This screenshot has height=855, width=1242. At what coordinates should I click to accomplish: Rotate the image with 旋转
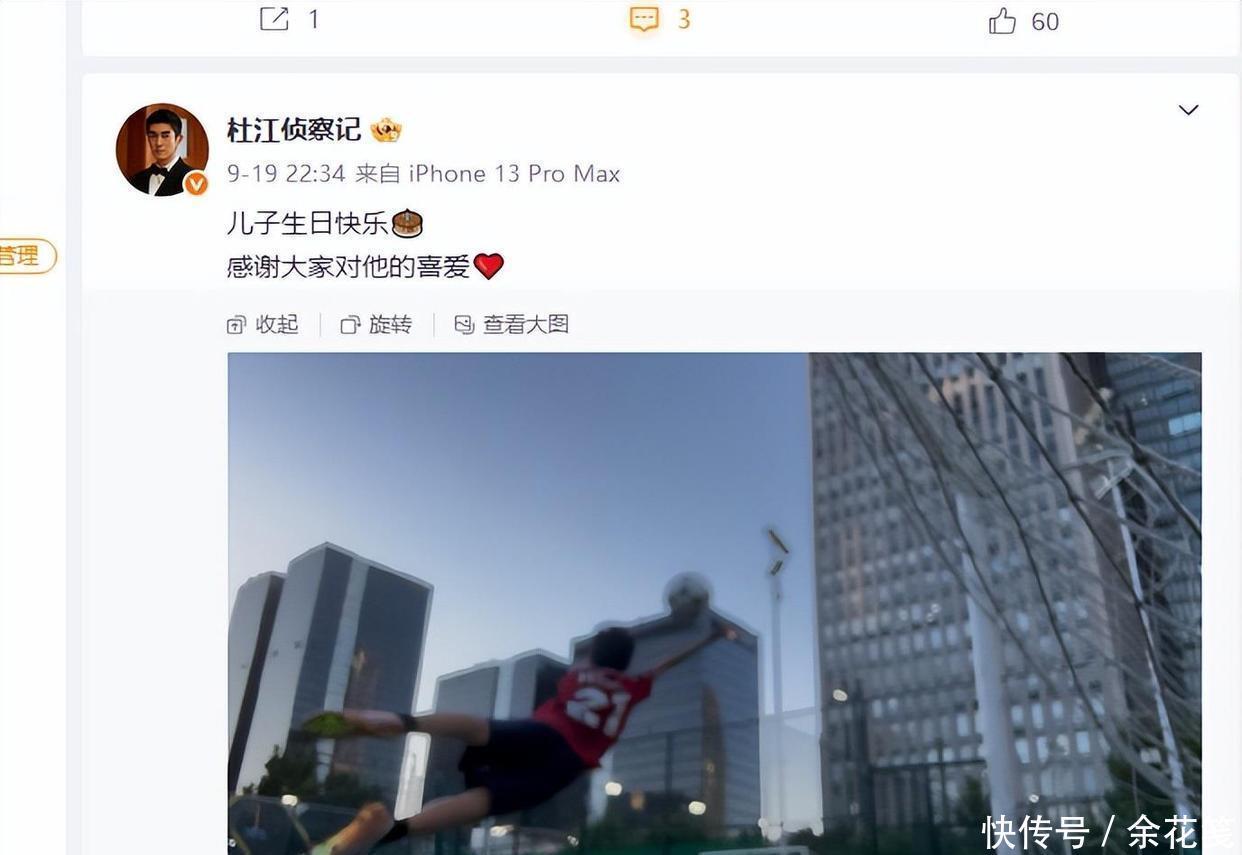[x=390, y=324]
